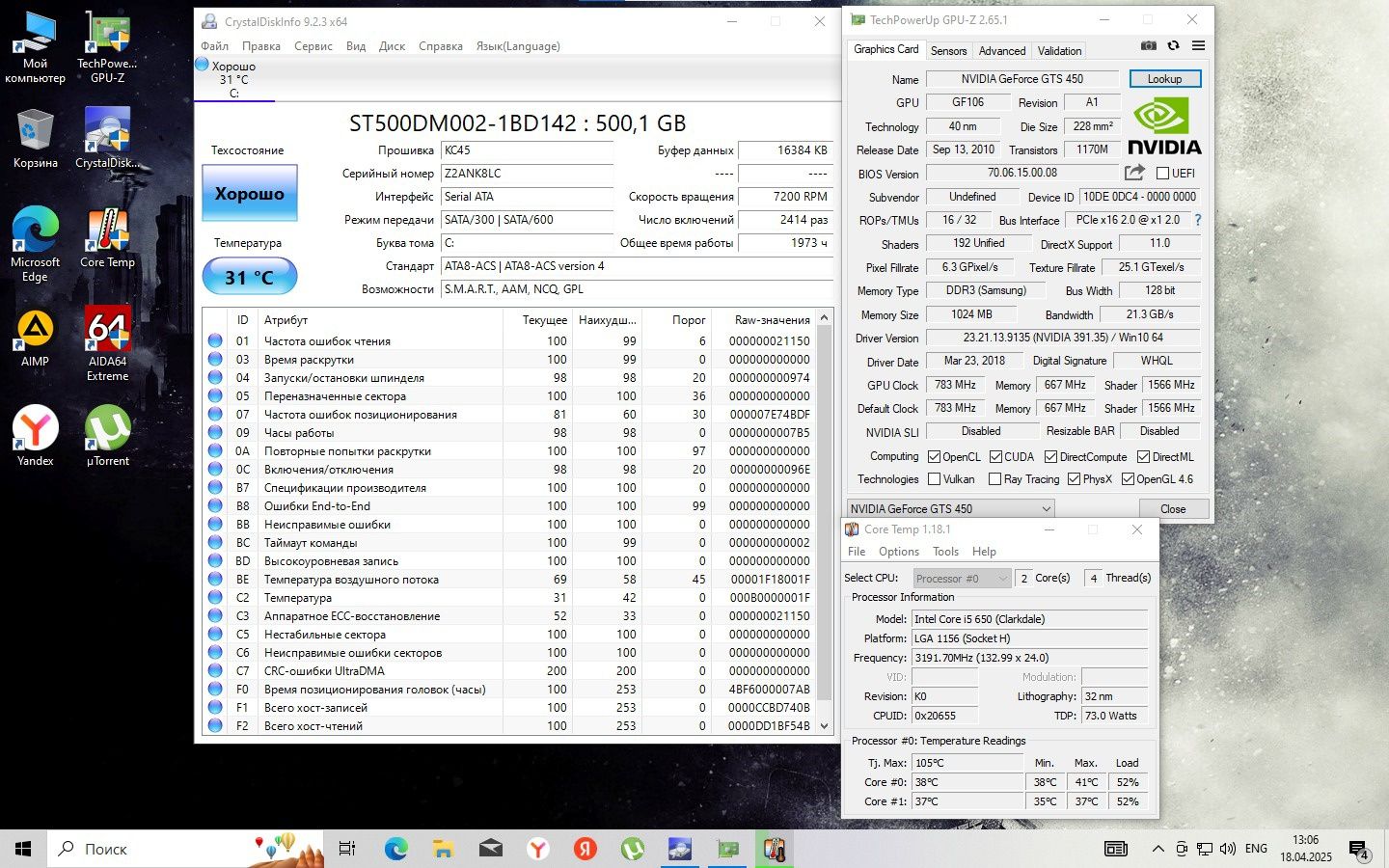Toggle the Ray Tracing checkbox
Screen dimensions: 1389x868
(994, 479)
